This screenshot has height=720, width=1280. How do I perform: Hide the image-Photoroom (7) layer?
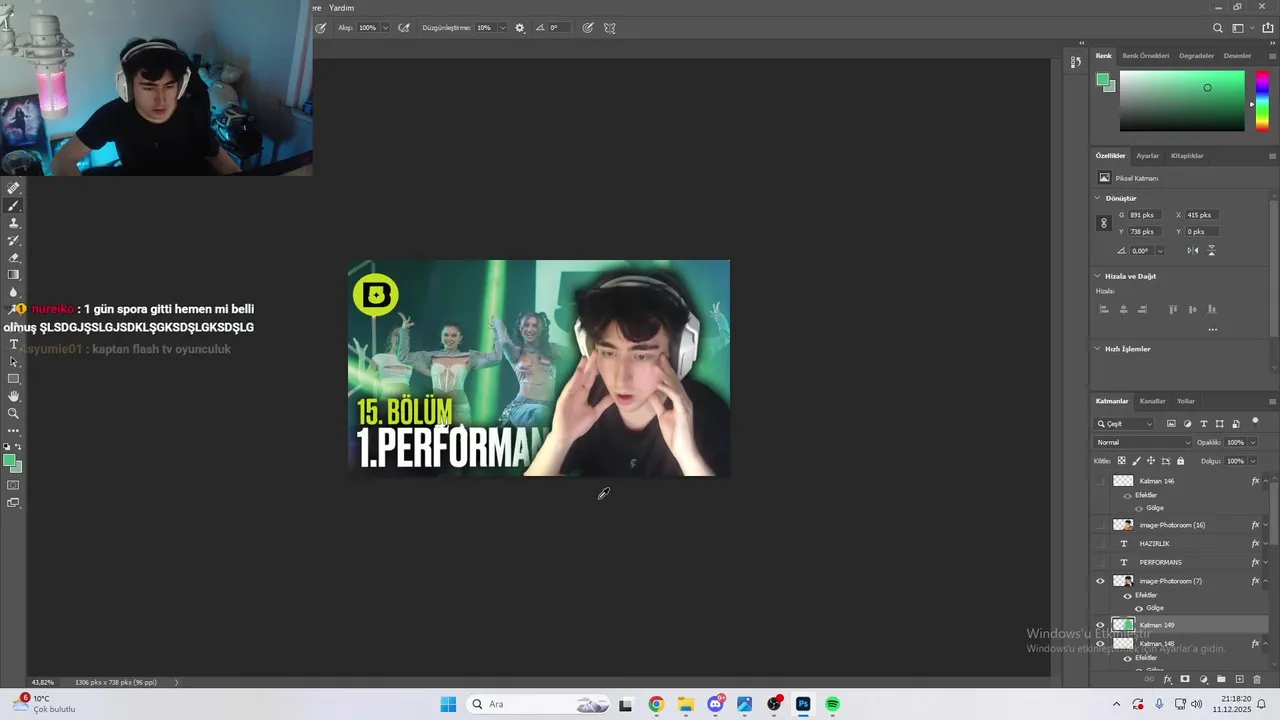pyautogui.click(x=1101, y=581)
